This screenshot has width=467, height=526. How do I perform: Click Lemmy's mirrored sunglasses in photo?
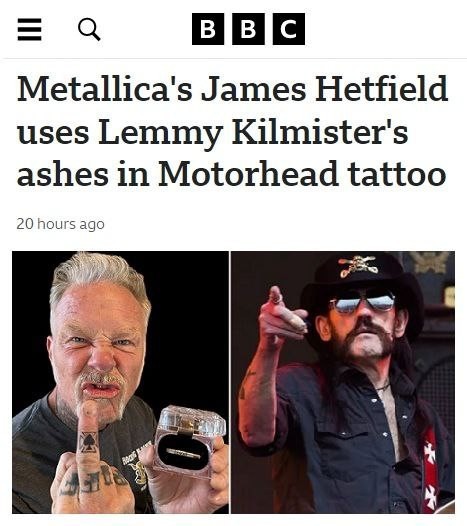[x=363, y=302]
